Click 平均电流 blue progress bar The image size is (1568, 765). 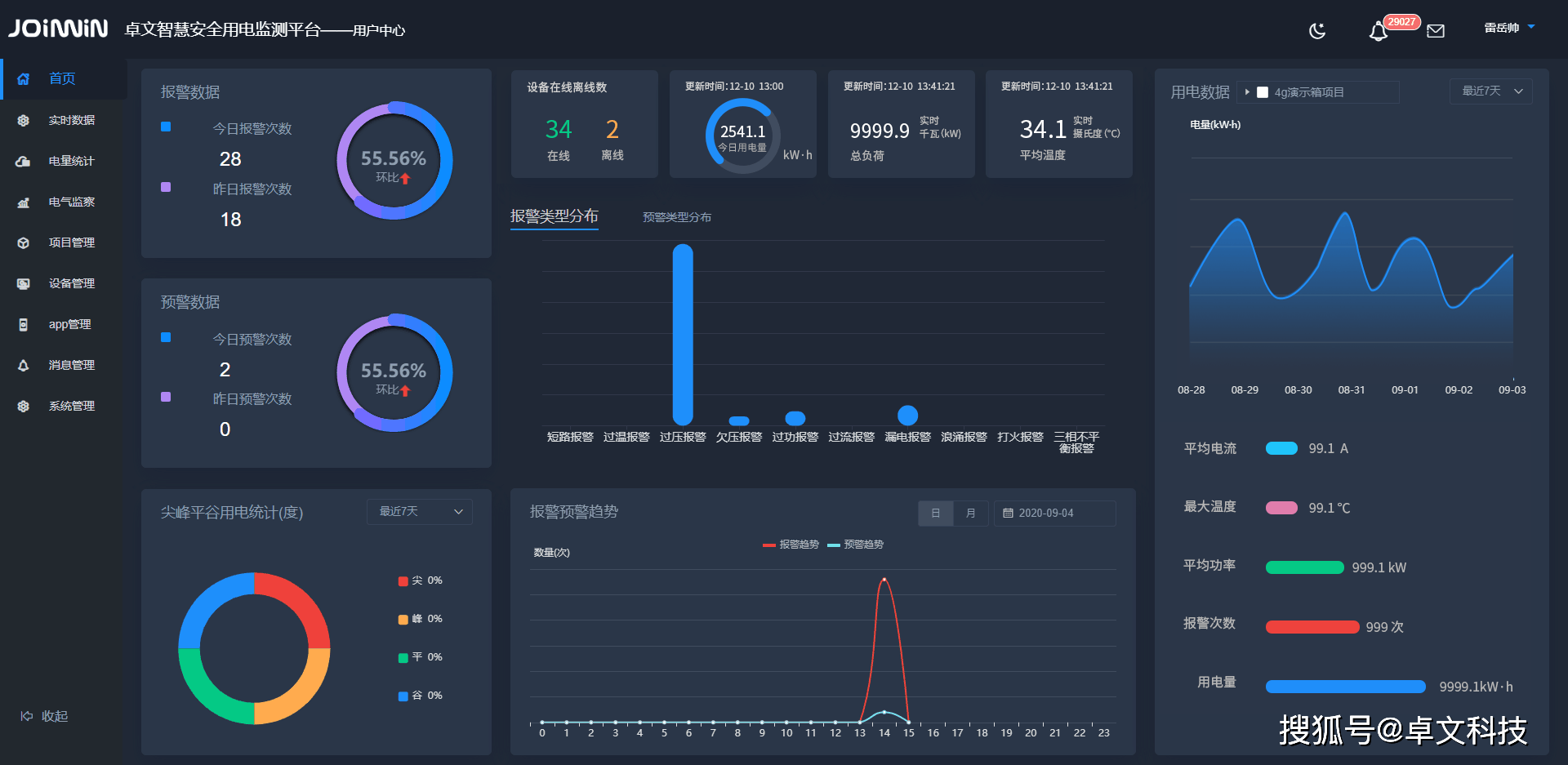[x=1281, y=448]
